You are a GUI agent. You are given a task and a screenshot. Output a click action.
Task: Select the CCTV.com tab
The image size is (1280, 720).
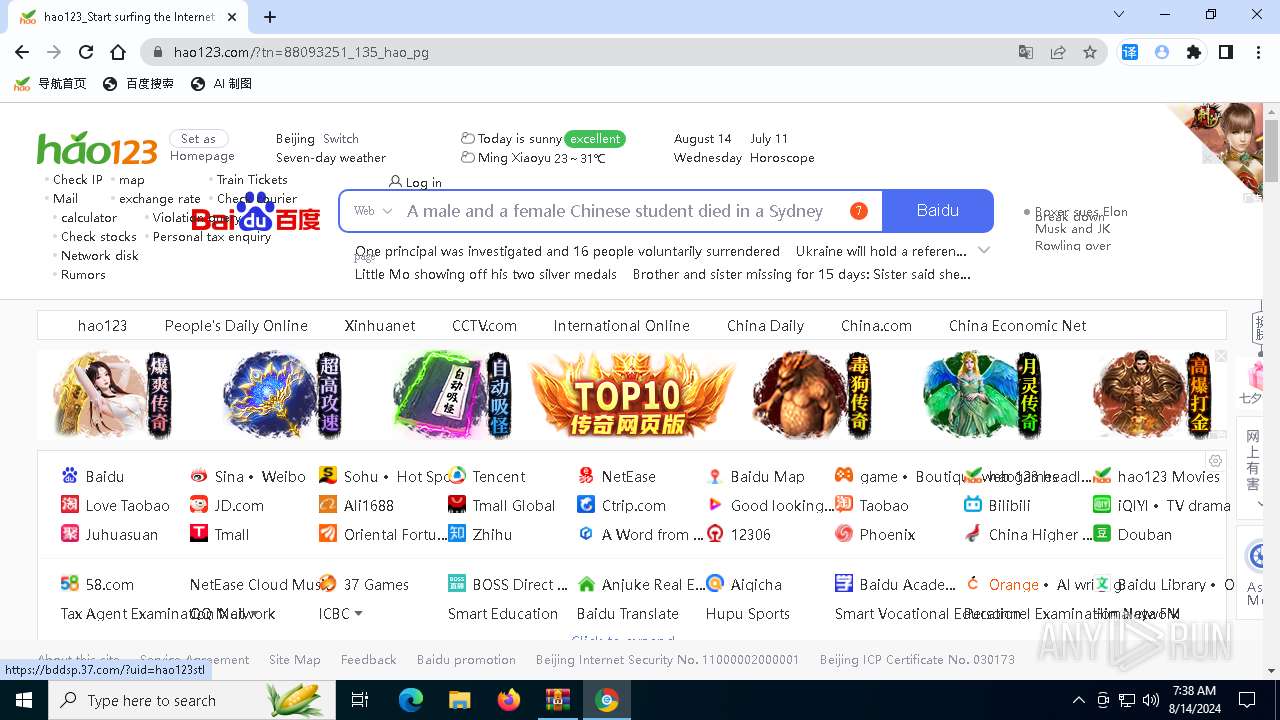tap(484, 325)
